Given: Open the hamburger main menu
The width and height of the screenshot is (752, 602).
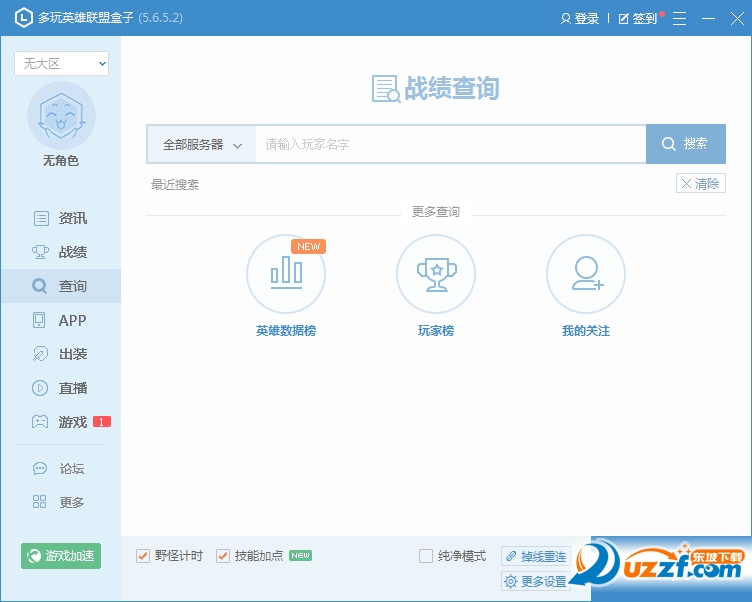Looking at the screenshot, I should (679, 19).
